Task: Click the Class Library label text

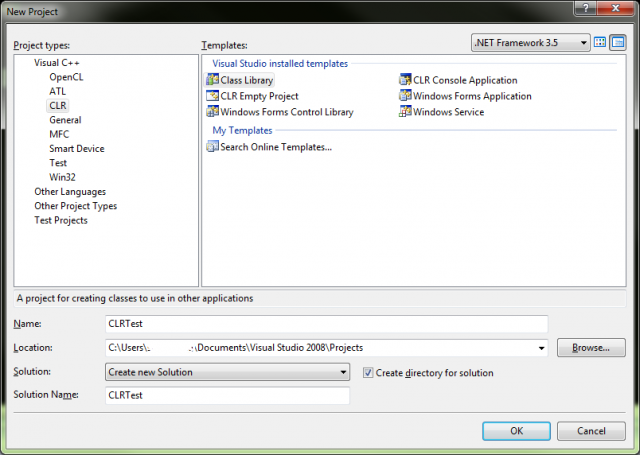Action: pyautogui.click(x=247, y=80)
